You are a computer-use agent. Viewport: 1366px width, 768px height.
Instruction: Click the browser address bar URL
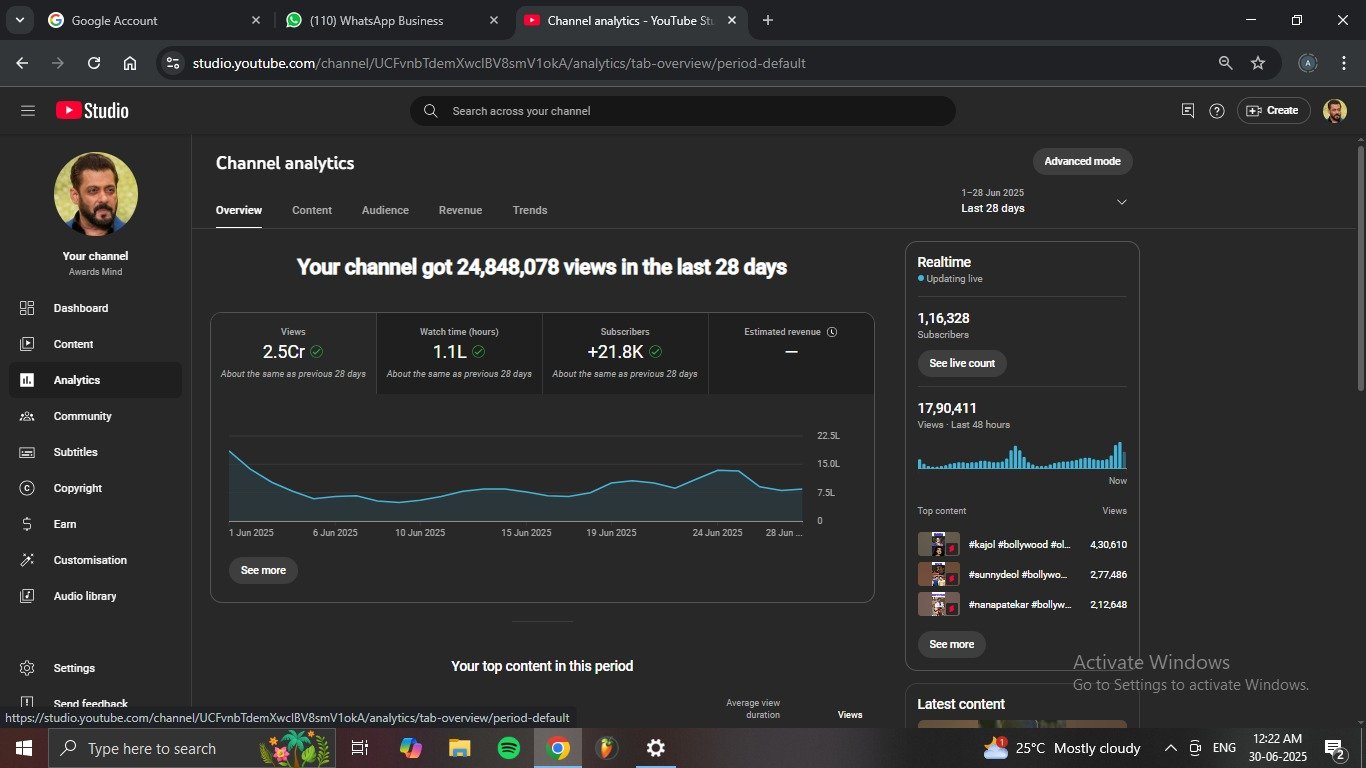click(x=499, y=63)
